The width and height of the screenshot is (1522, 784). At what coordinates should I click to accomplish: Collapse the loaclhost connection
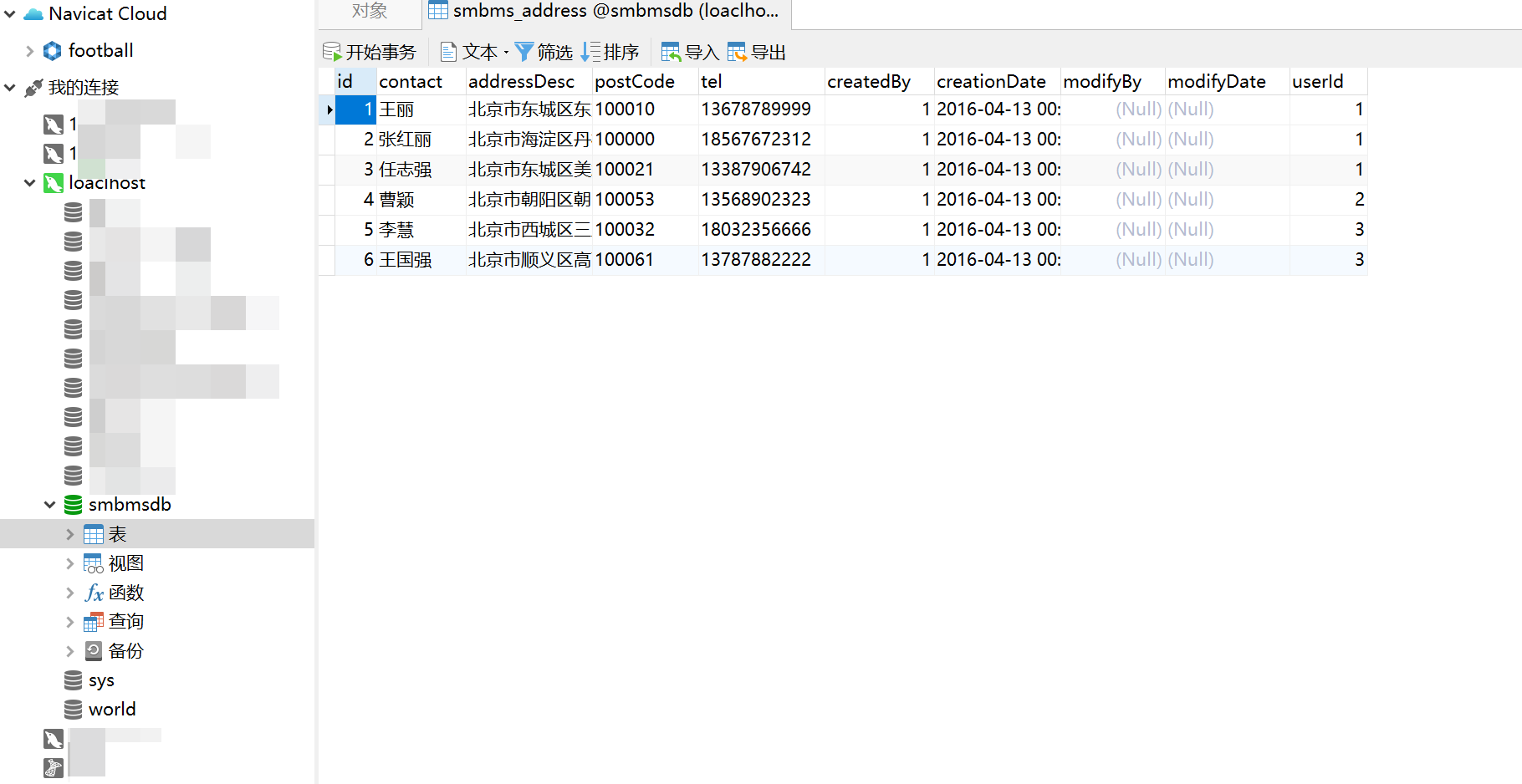tap(30, 182)
